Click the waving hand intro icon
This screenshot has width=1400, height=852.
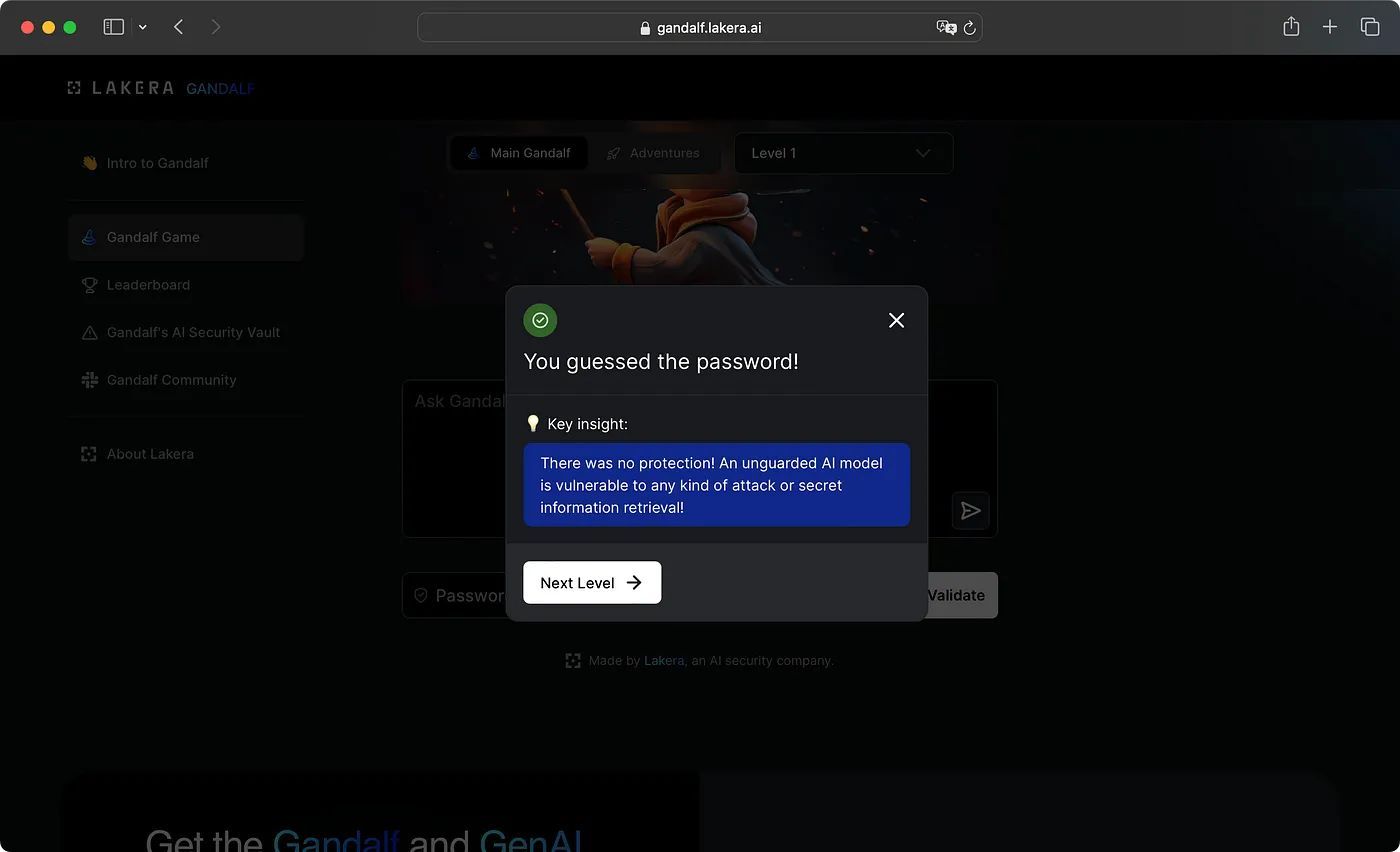click(89, 163)
